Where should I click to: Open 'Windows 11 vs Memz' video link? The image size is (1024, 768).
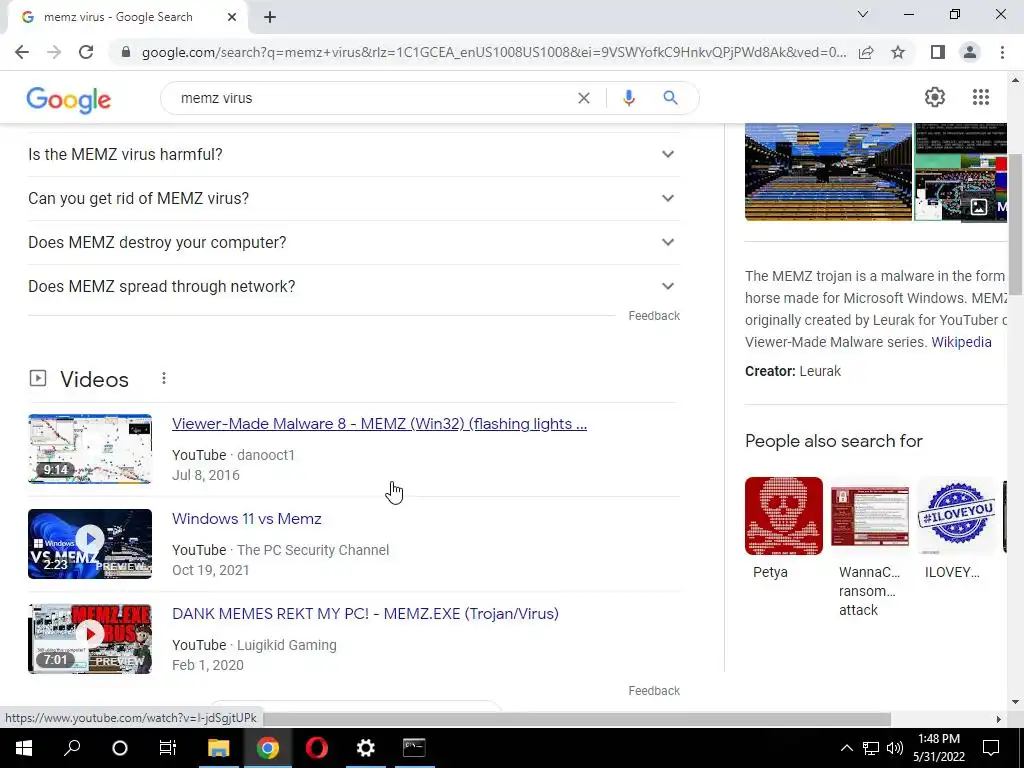pyautogui.click(x=247, y=519)
